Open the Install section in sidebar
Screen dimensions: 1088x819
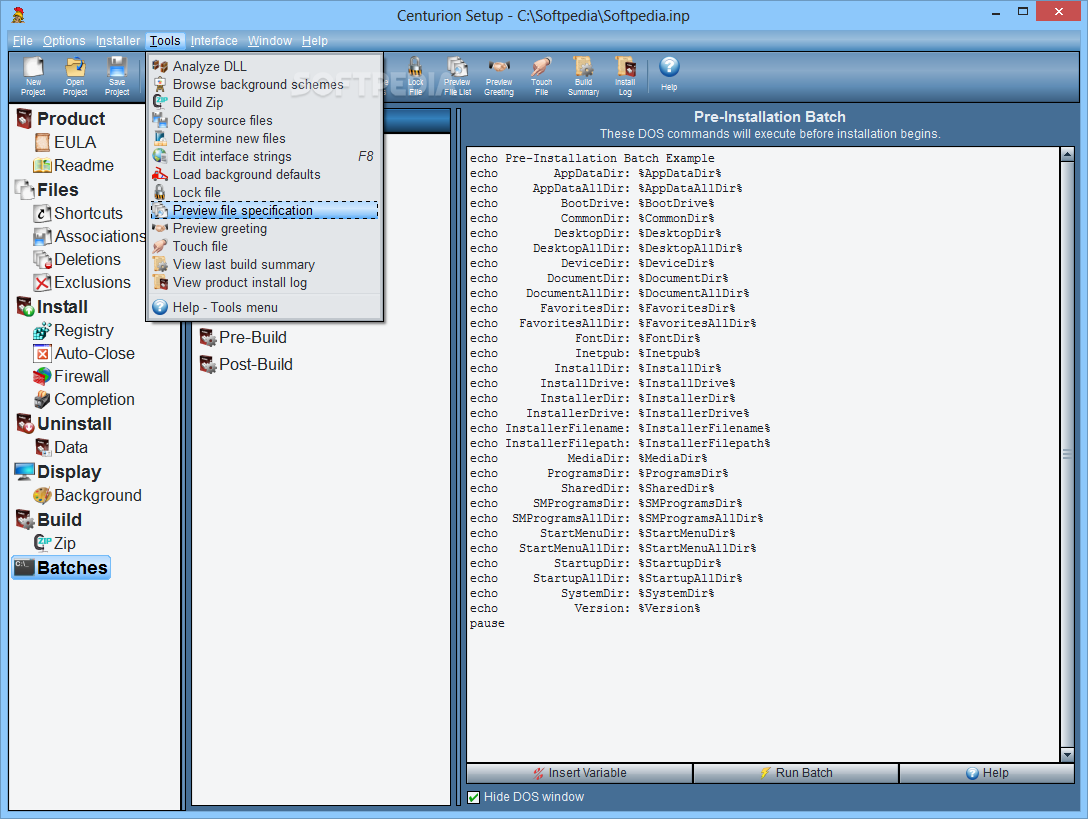coord(52,307)
